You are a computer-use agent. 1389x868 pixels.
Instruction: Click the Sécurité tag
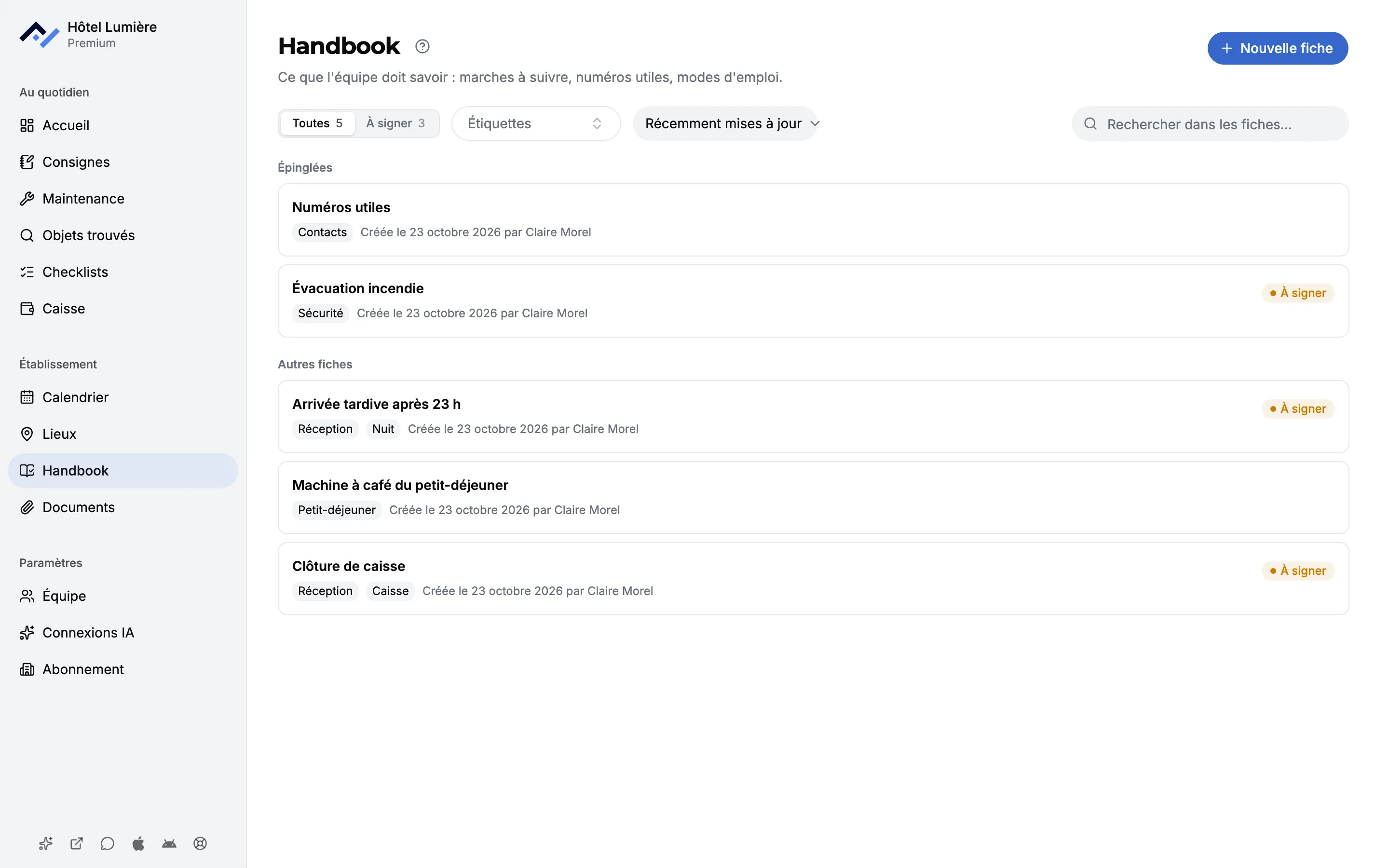click(x=320, y=313)
